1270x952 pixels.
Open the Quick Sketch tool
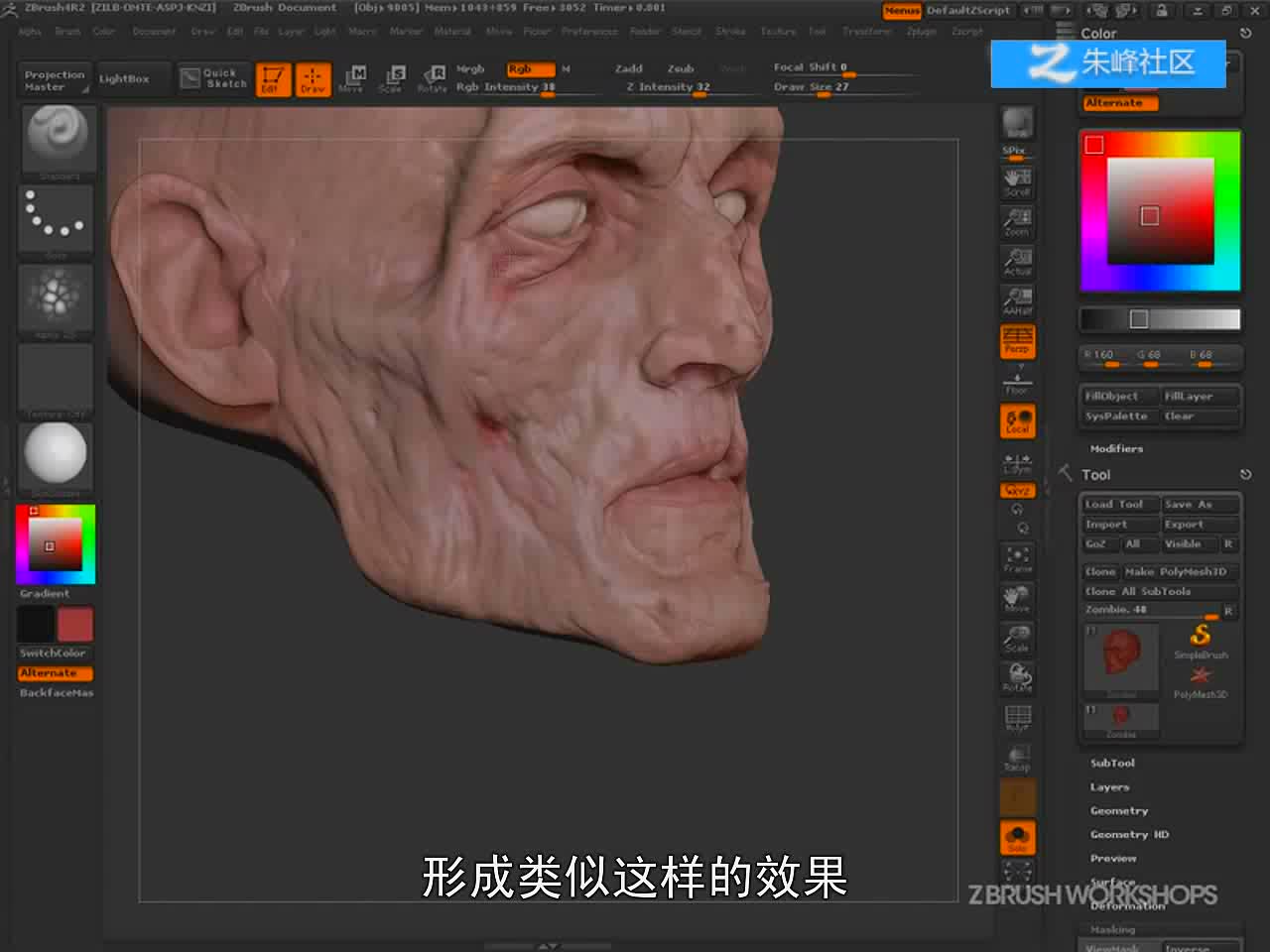[x=214, y=78]
